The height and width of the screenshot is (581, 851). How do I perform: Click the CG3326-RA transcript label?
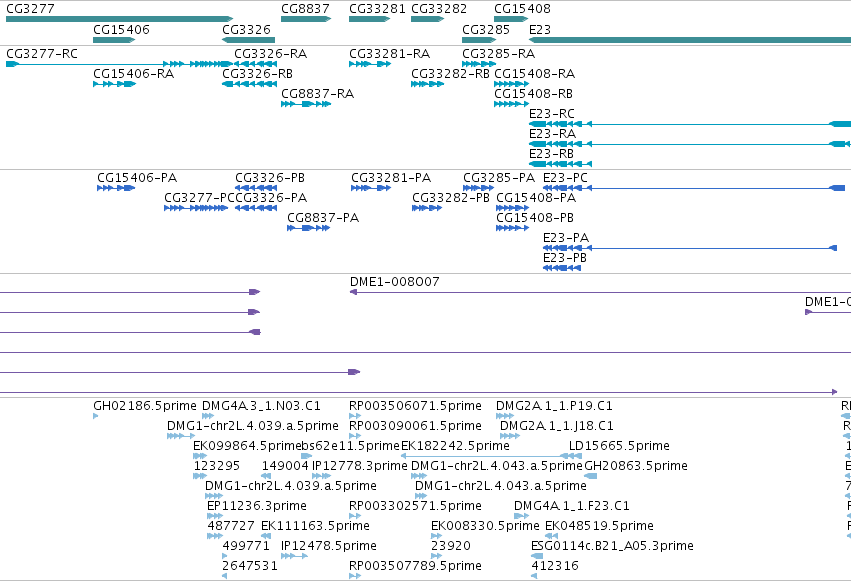270,54
